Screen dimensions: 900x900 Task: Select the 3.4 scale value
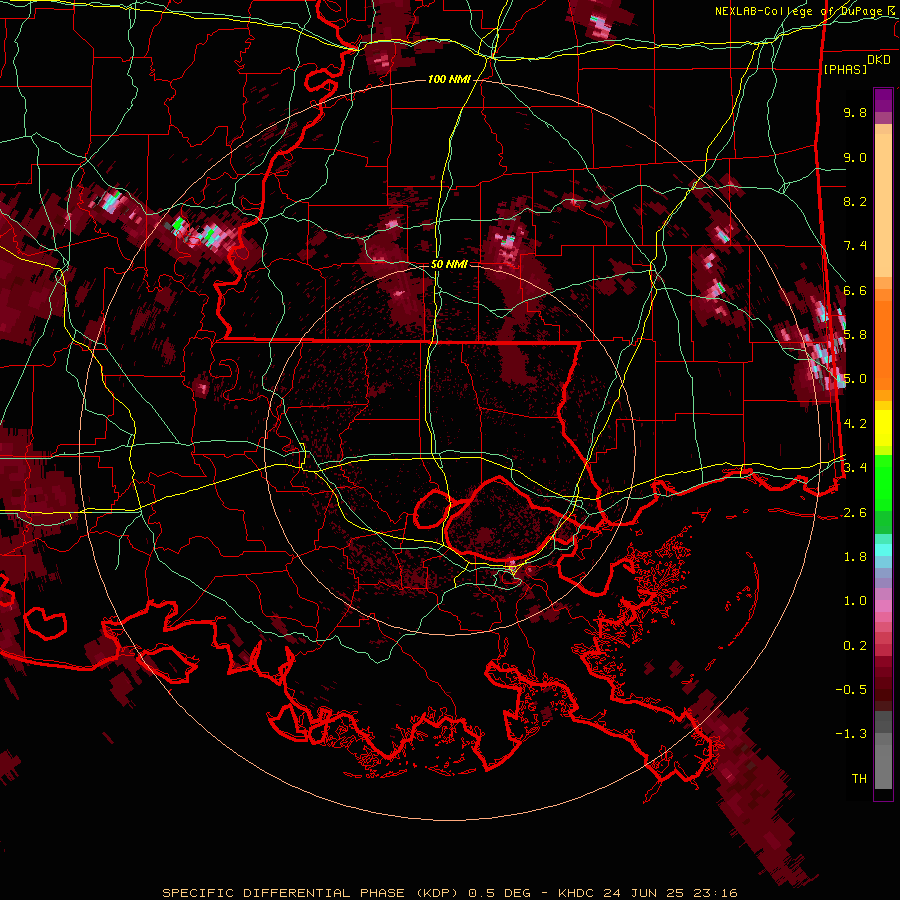tap(855, 468)
